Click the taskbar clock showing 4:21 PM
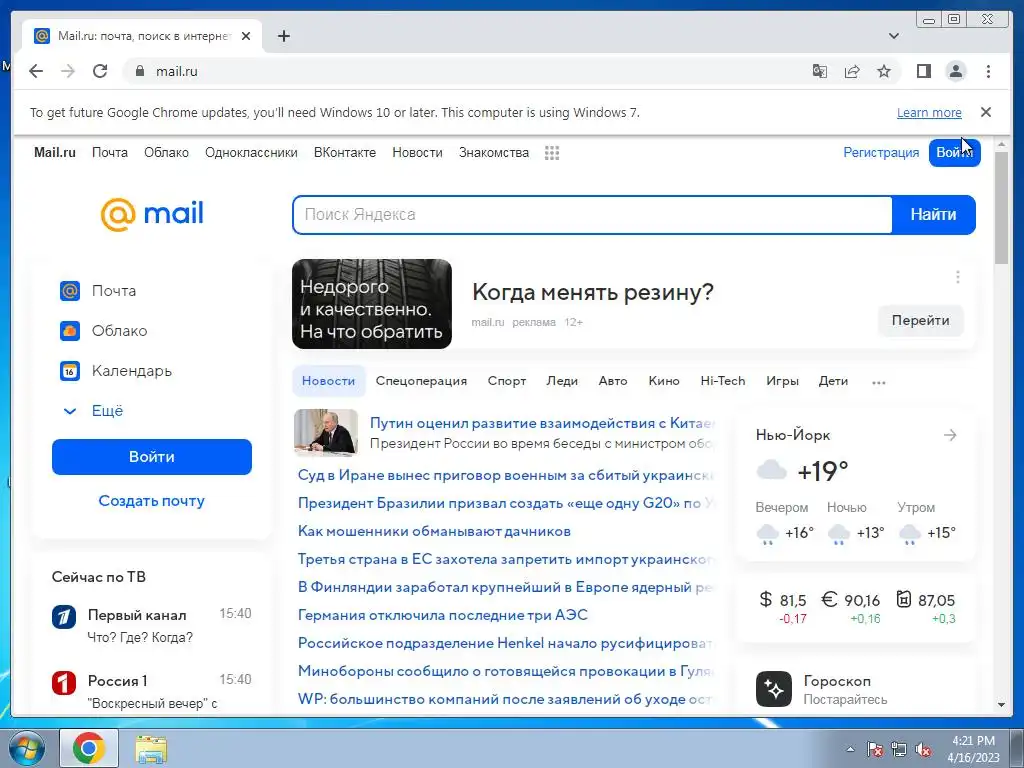The height and width of the screenshot is (768, 1024). pos(973,749)
